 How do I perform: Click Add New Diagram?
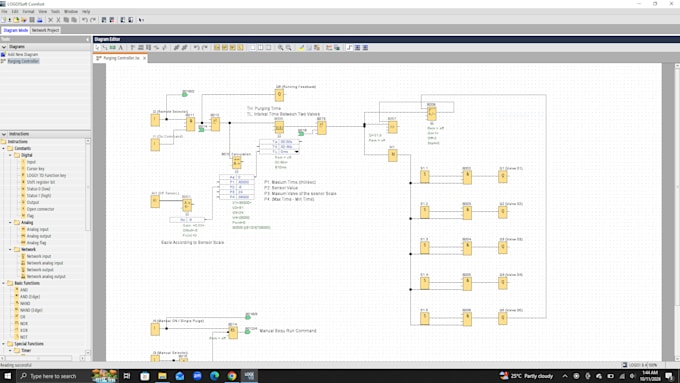(x=23, y=55)
